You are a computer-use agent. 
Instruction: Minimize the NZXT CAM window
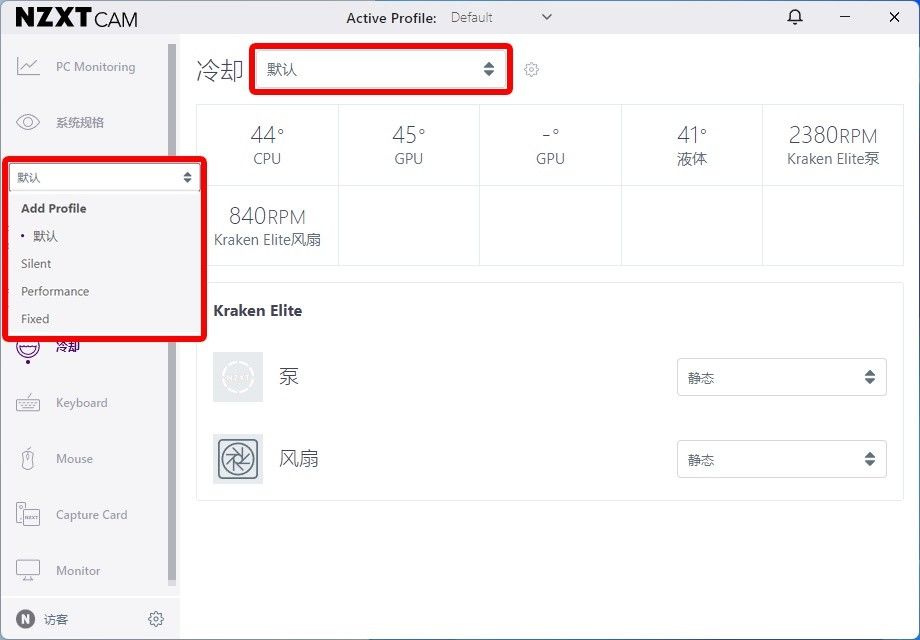tap(845, 17)
